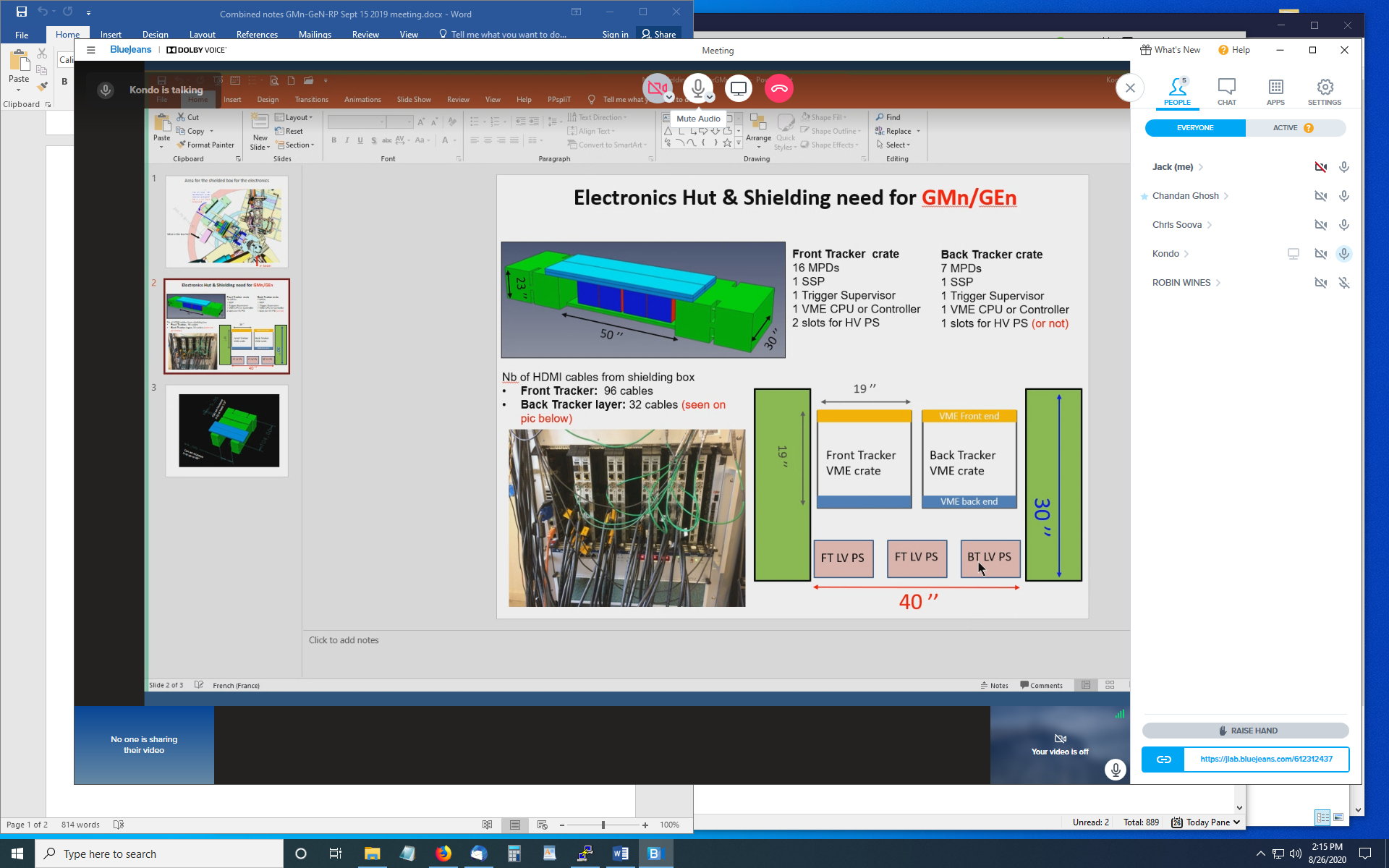Turn on video in BlueJeans call controls
The image size is (1389, 868).
[x=657, y=88]
